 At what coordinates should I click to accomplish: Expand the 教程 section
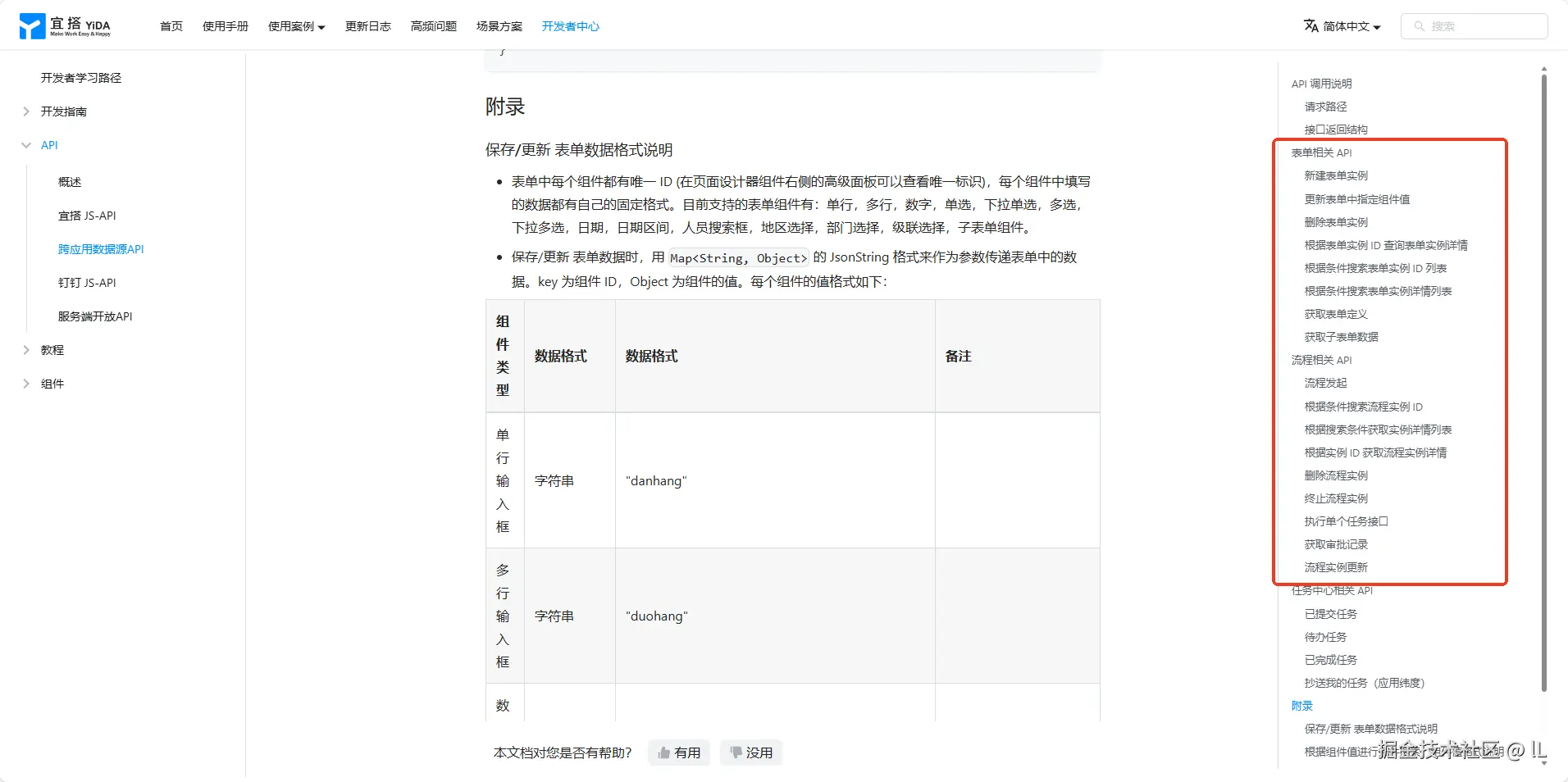coord(25,349)
